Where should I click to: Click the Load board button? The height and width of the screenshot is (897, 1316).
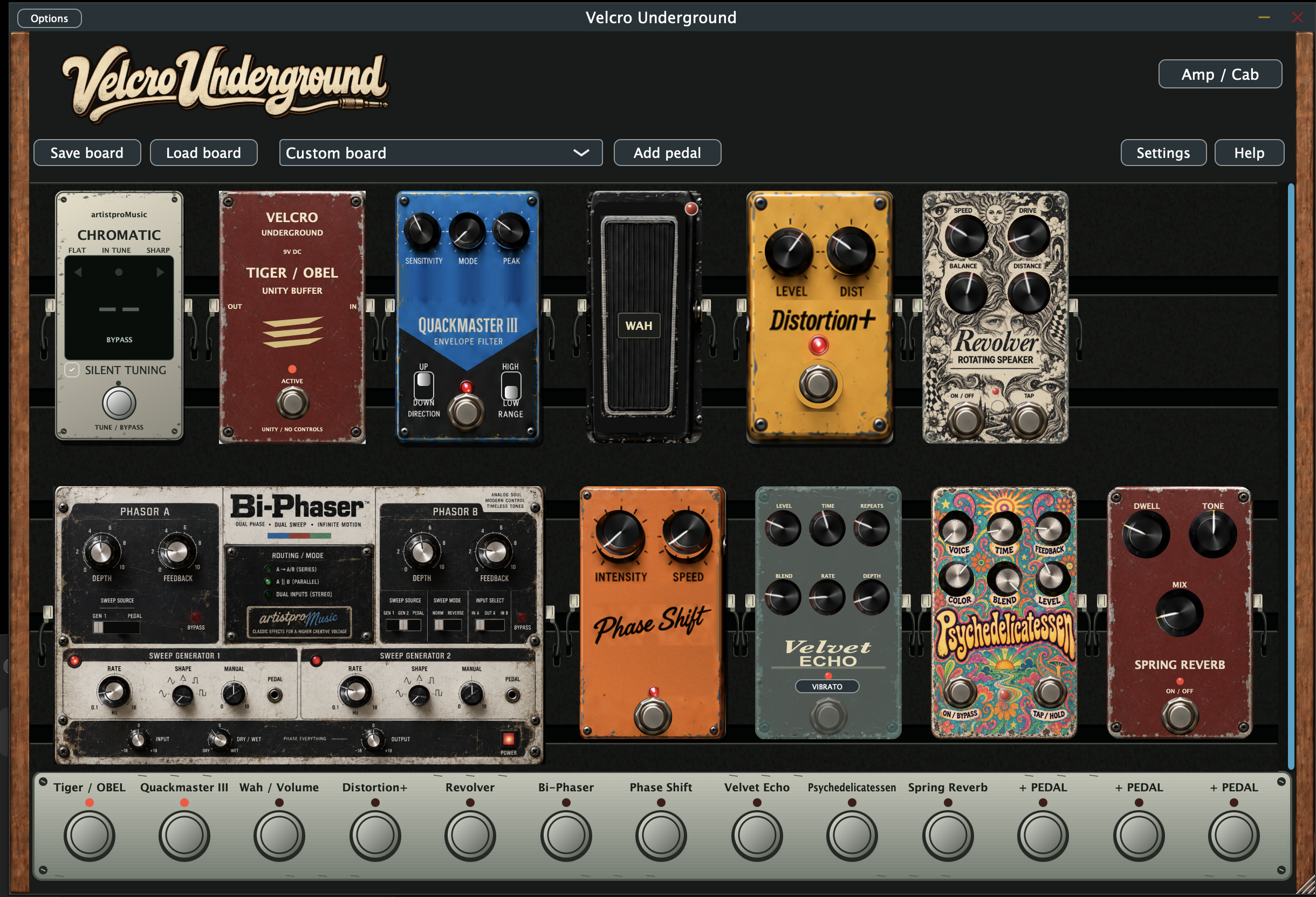[x=203, y=153]
